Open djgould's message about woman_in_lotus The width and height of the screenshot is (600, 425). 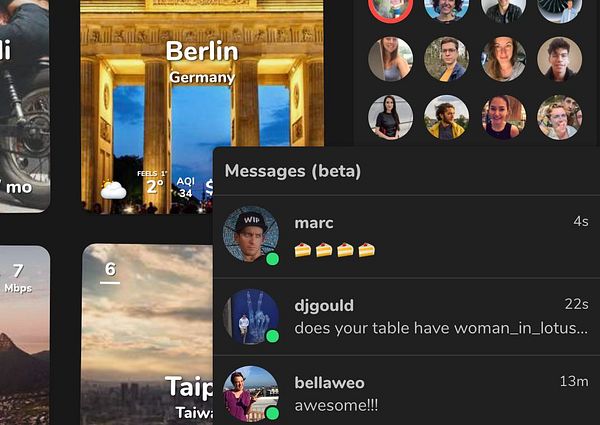[x=406, y=317]
